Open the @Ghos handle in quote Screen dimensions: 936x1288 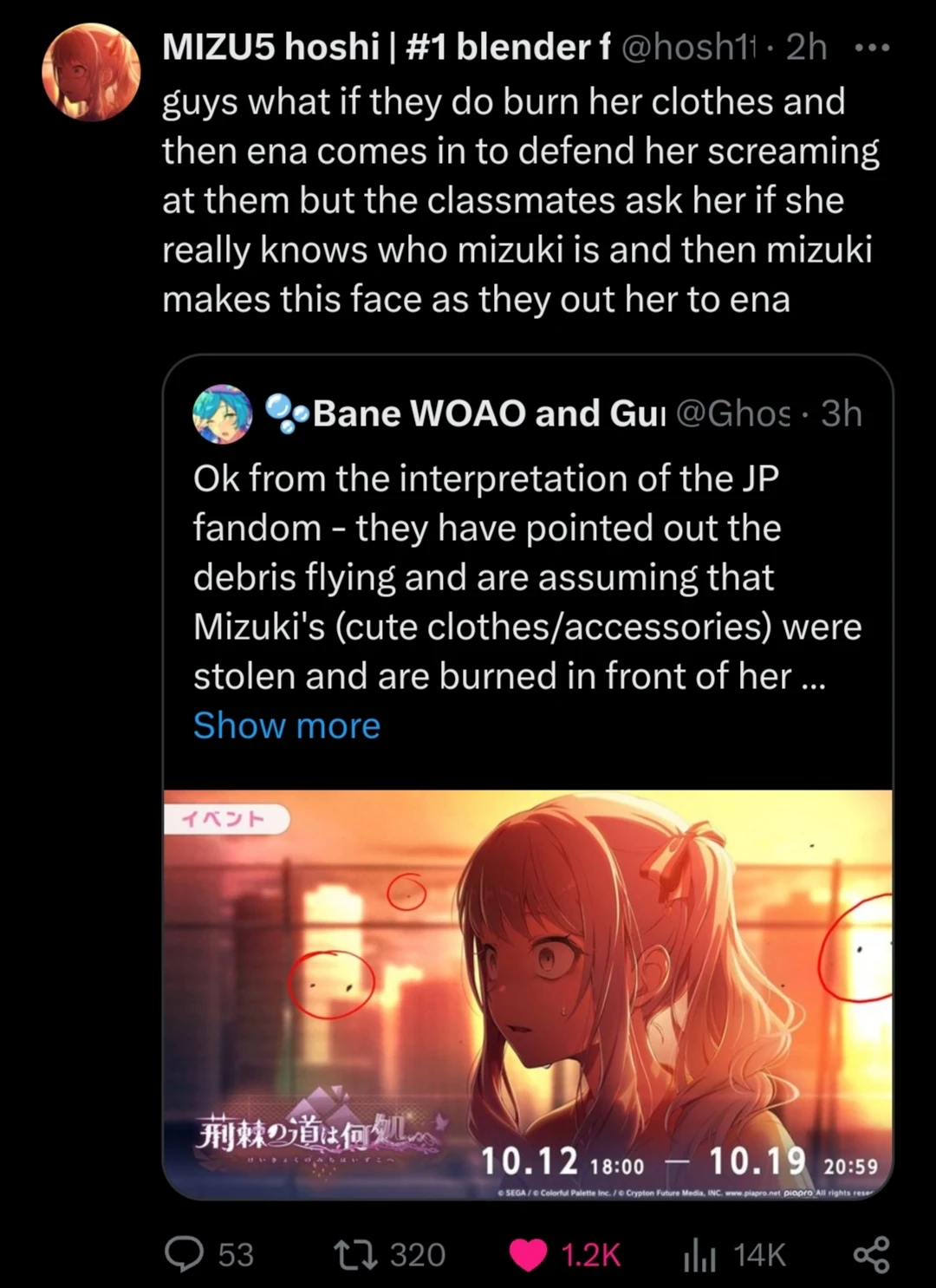733,413
